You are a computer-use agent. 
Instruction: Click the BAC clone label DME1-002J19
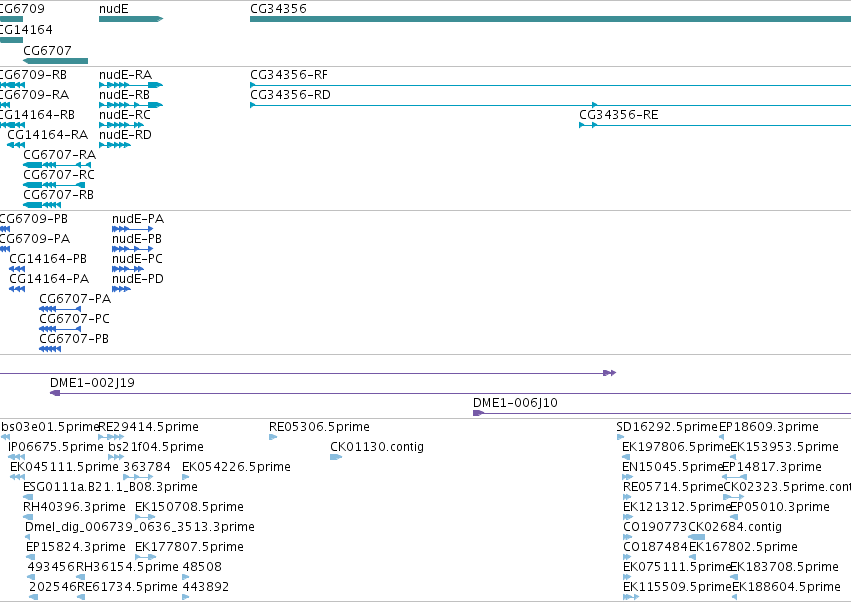92,383
